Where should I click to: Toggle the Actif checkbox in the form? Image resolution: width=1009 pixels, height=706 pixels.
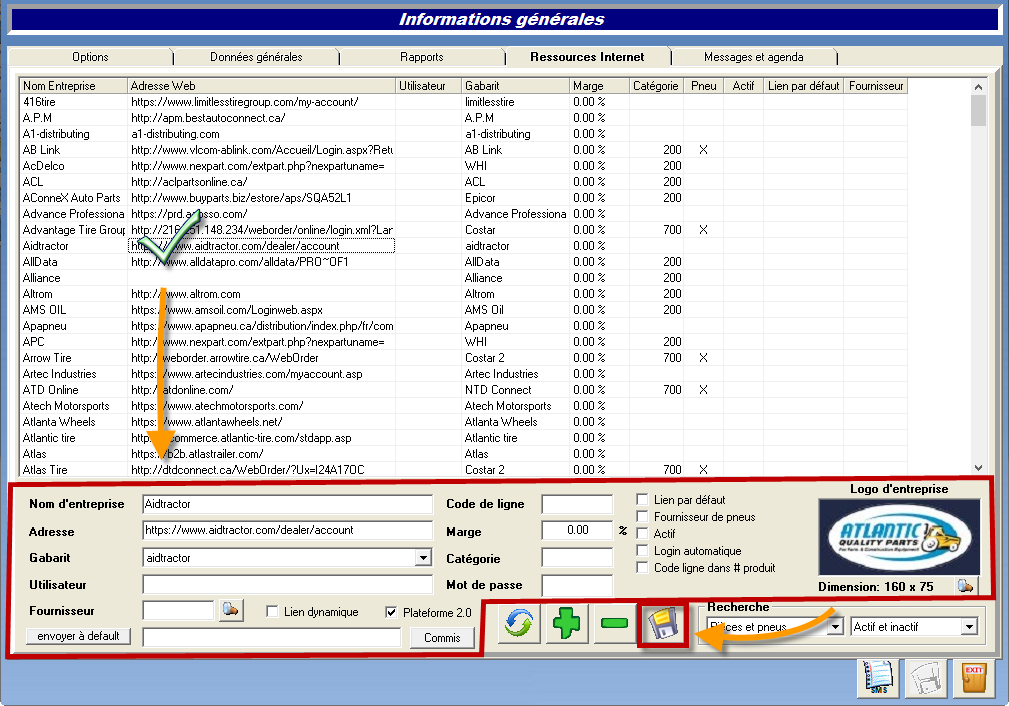pos(642,534)
